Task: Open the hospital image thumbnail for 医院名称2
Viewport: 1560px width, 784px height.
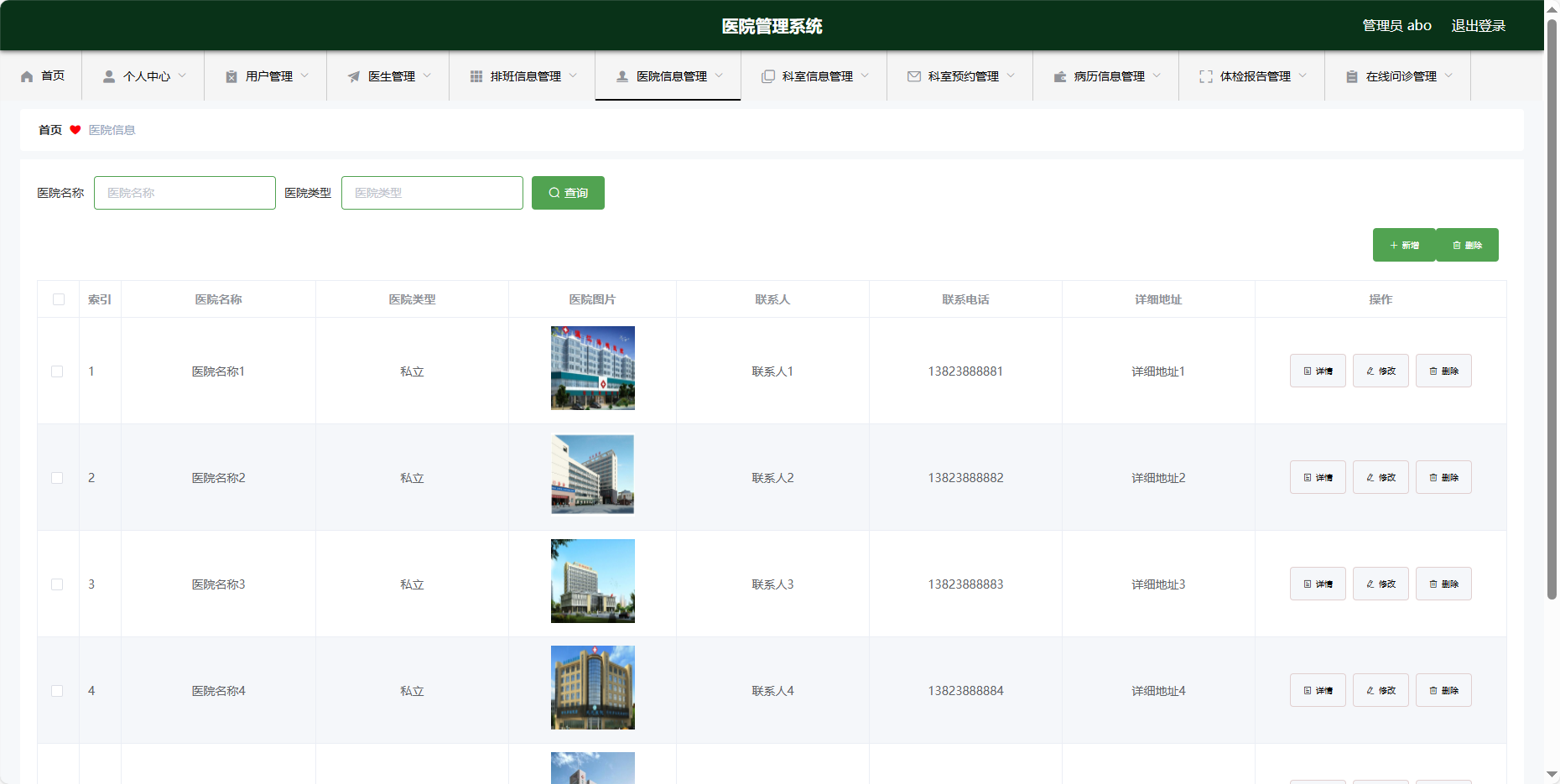Action: tap(593, 475)
